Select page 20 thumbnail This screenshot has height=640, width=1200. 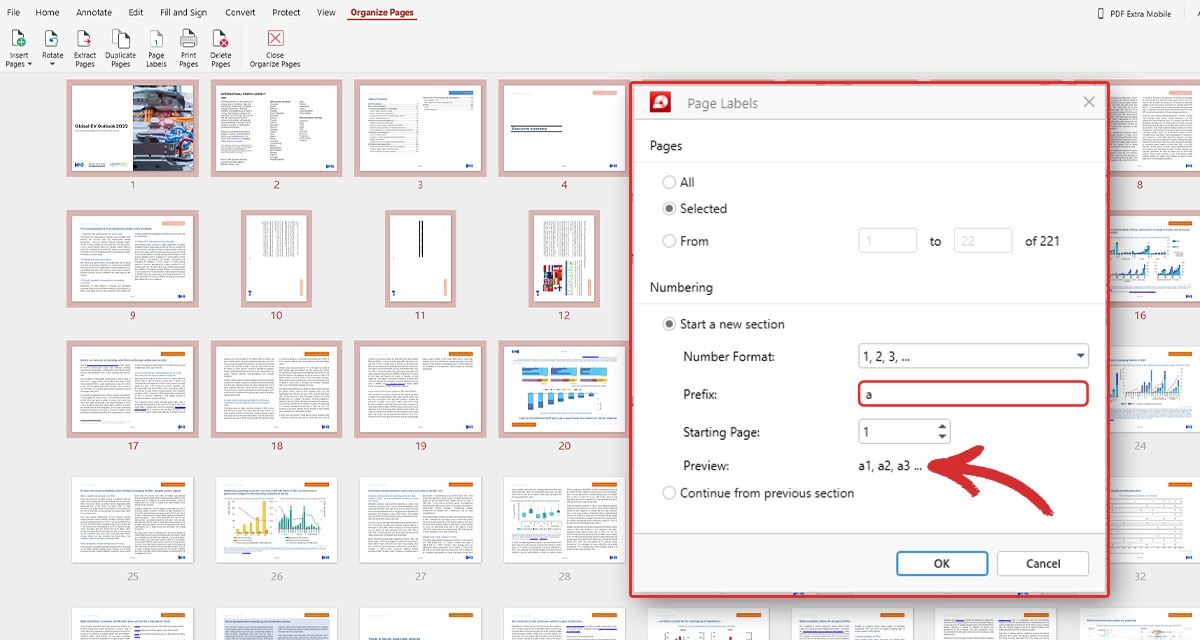(x=564, y=388)
